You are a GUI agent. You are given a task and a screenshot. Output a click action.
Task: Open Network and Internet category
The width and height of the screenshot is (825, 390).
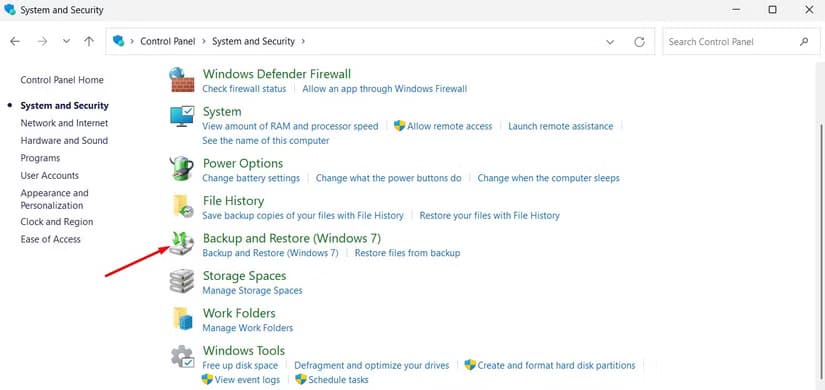[64, 123]
